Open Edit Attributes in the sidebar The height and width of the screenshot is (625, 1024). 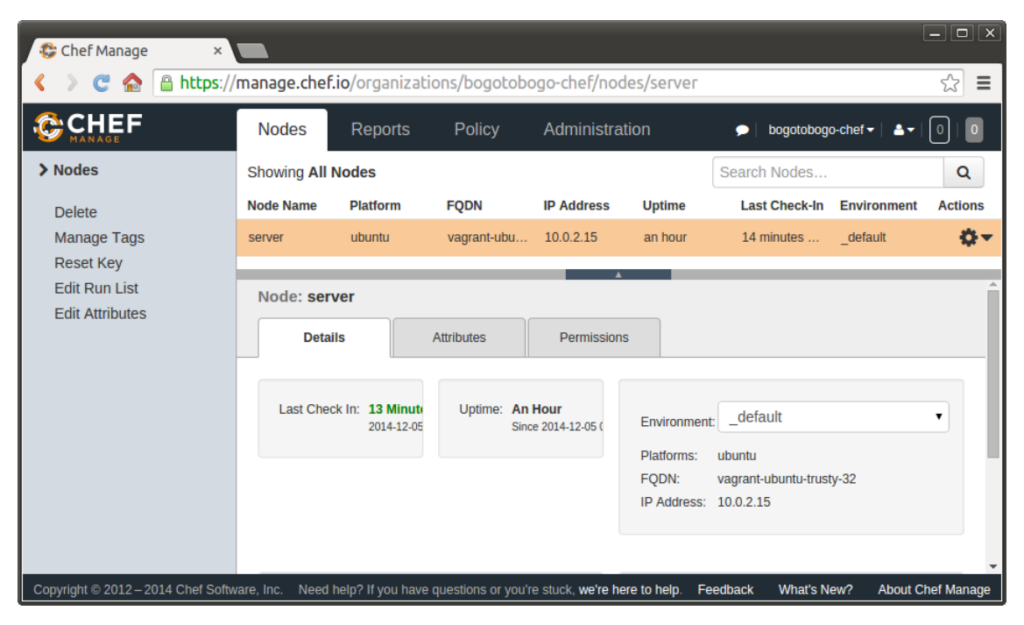pos(100,313)
